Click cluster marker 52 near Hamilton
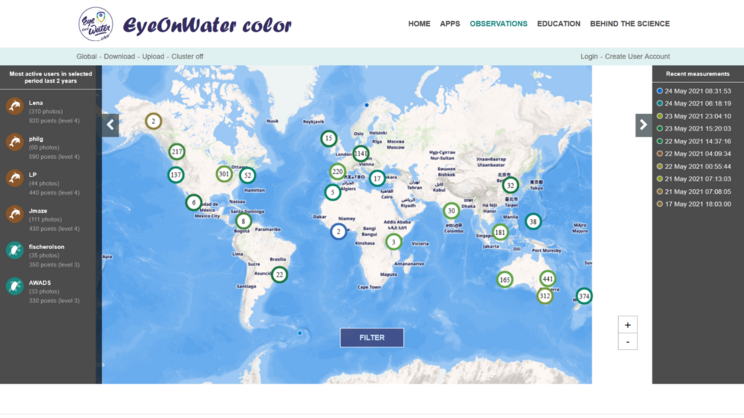The image size is (744, 418). pos(247,176)
